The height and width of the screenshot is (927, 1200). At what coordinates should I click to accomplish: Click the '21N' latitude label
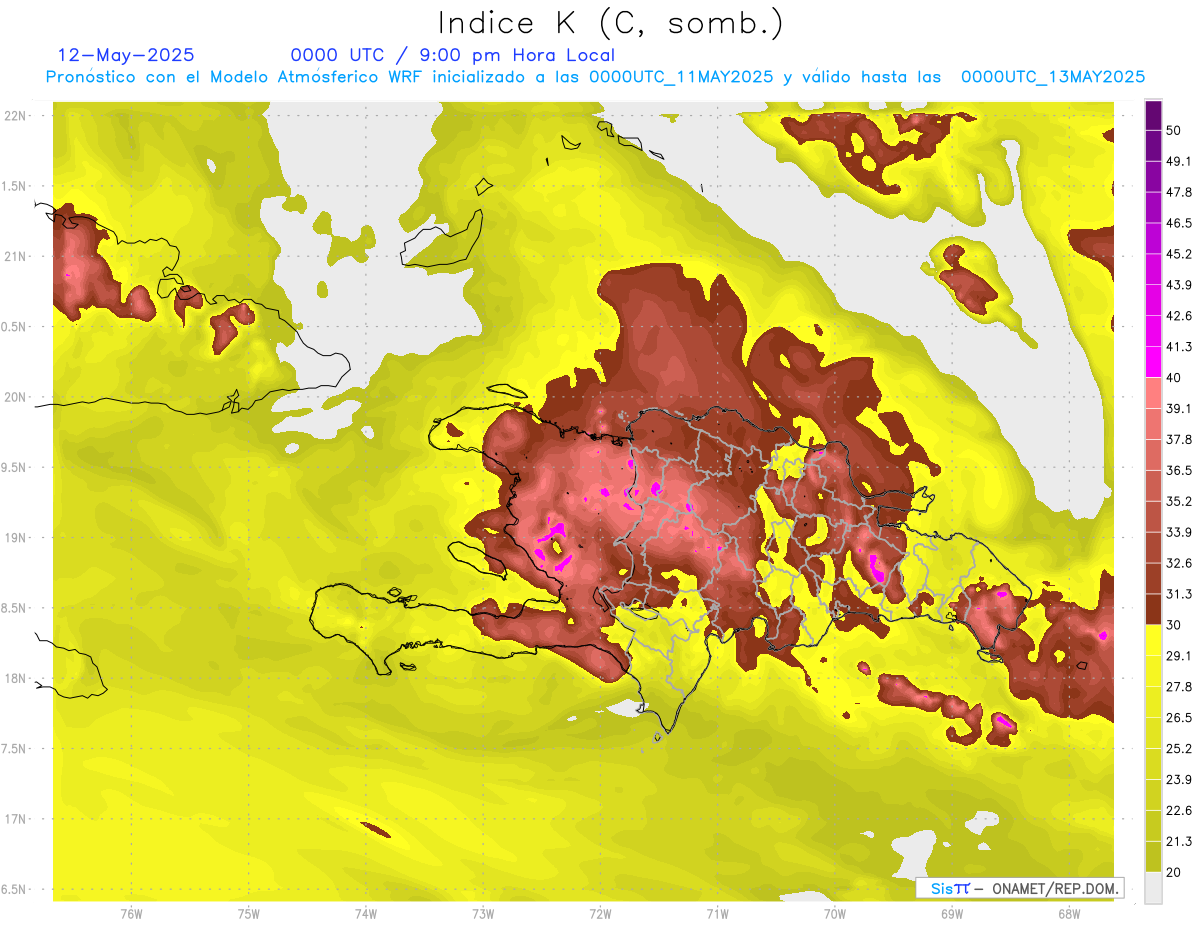16,256
